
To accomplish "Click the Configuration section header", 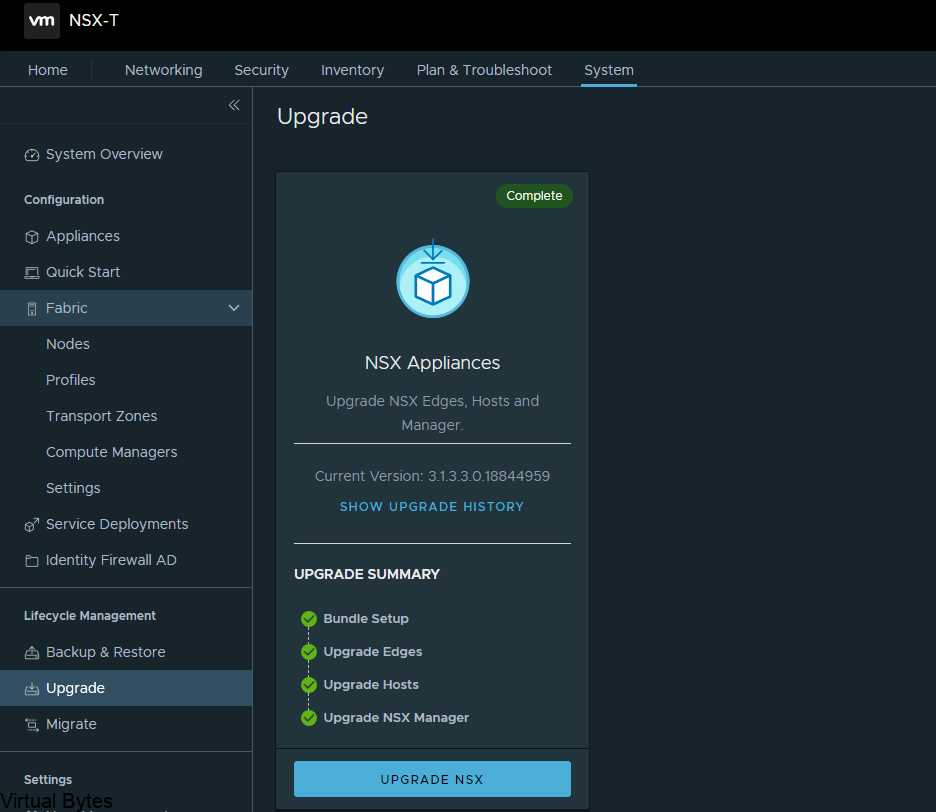I will (64, 200).
